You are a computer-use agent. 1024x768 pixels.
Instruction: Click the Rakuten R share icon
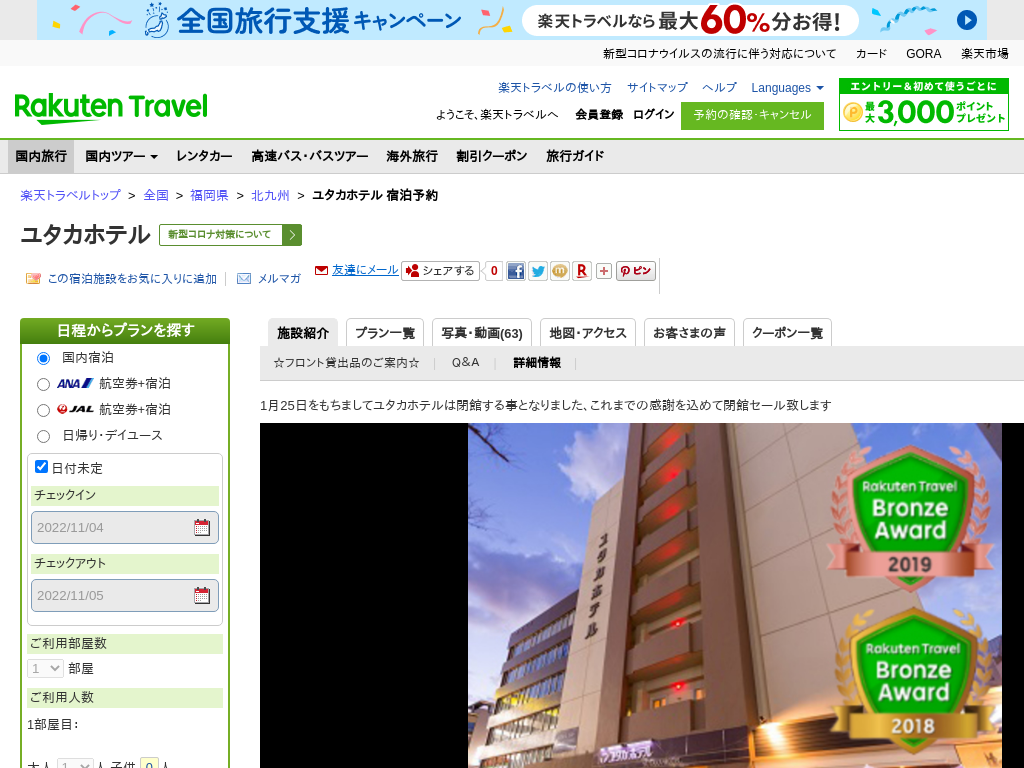tap(582, 271)
